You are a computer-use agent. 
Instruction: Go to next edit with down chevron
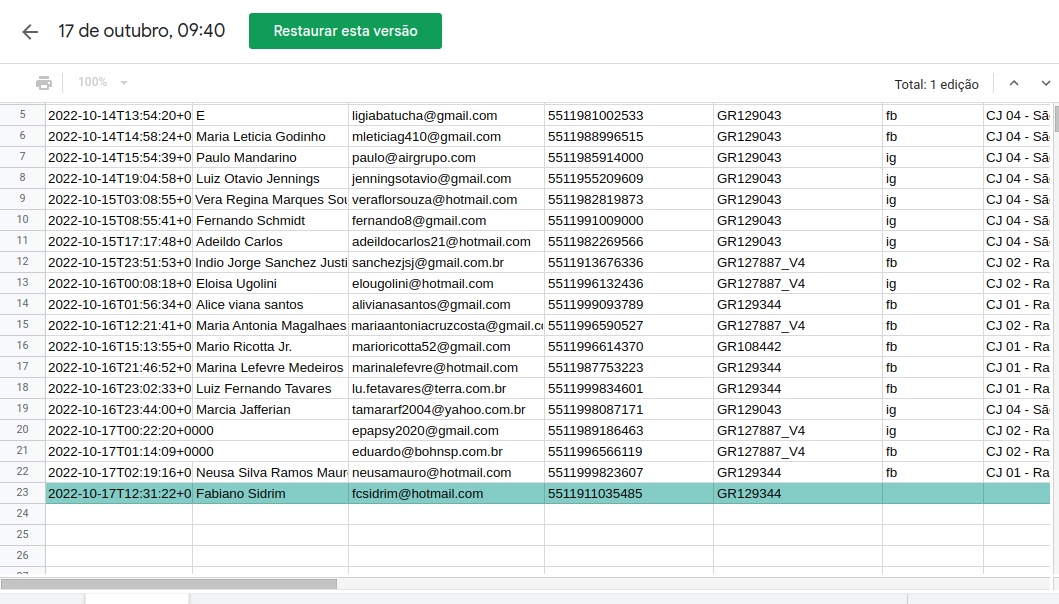[1045, 83]
